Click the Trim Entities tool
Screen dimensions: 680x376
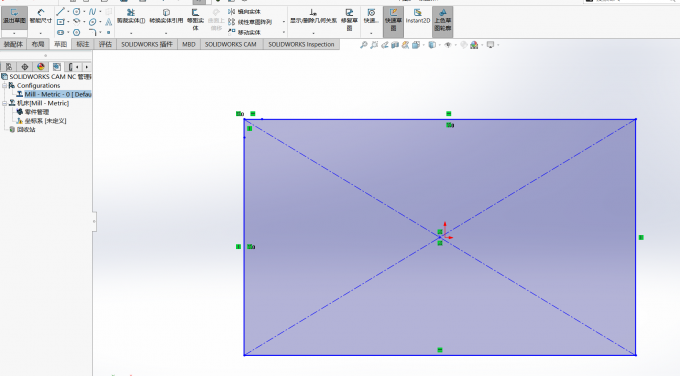(131, 16)
